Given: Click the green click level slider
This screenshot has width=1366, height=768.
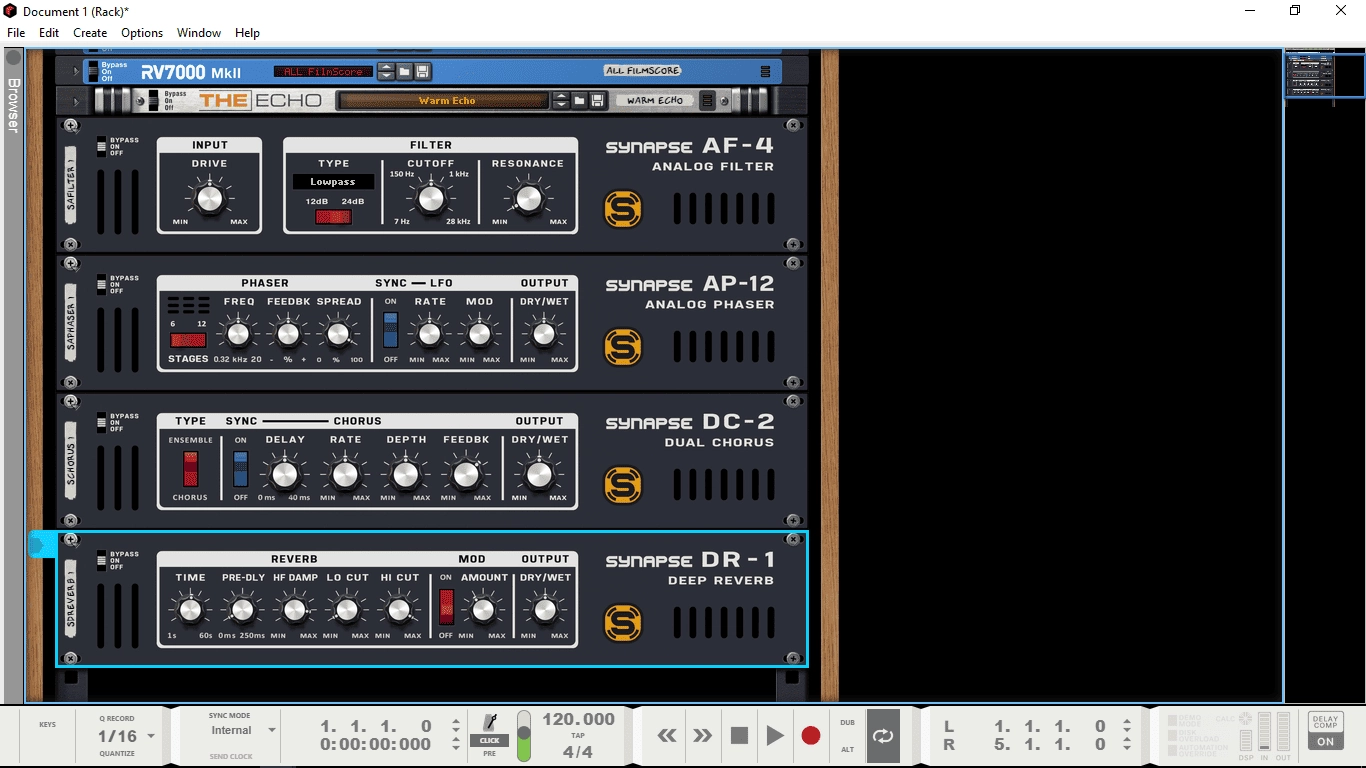Looking at the screenshot, I should click(x=524, y=735).
